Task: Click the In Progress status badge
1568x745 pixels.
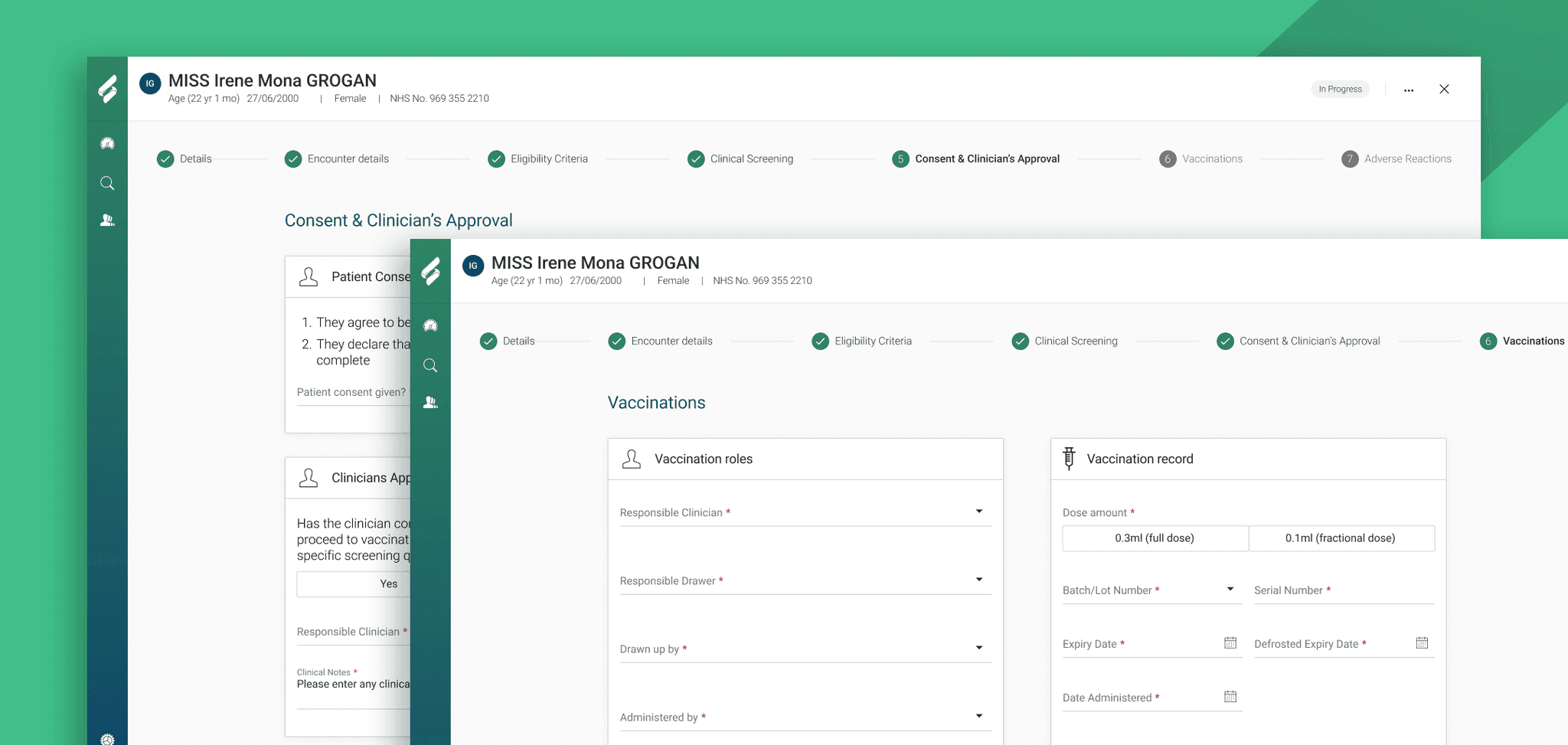Action: (1340, 90)
